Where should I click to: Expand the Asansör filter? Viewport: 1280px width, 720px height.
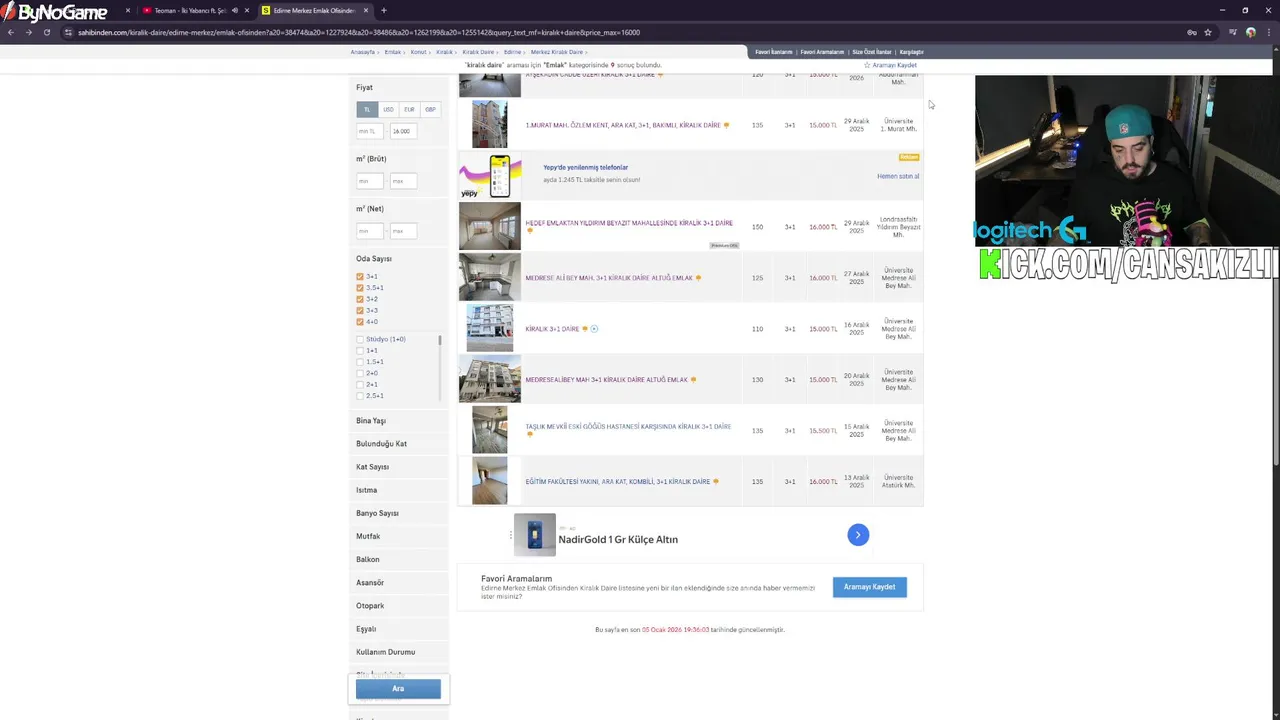point(398,582)
